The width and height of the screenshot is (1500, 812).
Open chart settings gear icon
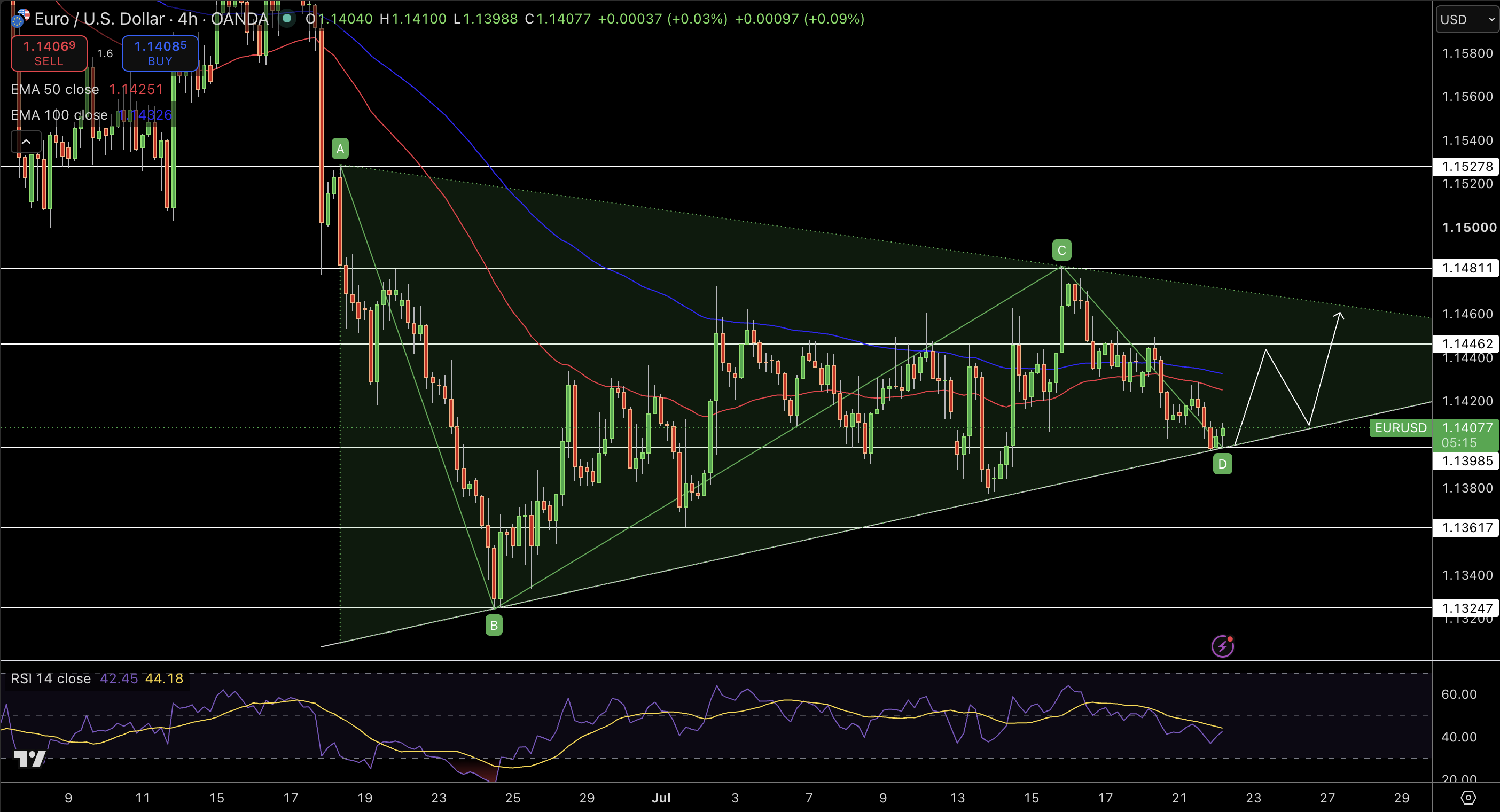click(x=1468, y=798)
